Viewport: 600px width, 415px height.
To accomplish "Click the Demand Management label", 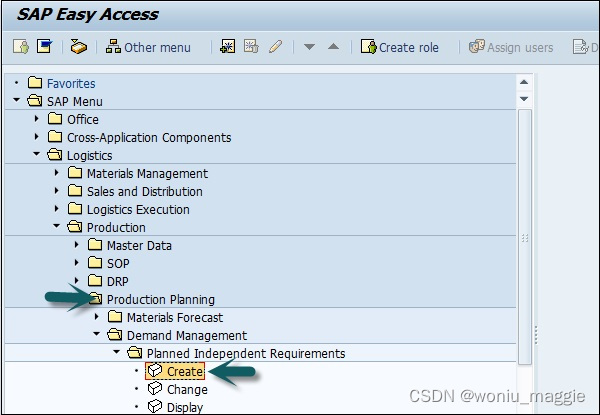I will pyautogui.click(x=187, y=335).
